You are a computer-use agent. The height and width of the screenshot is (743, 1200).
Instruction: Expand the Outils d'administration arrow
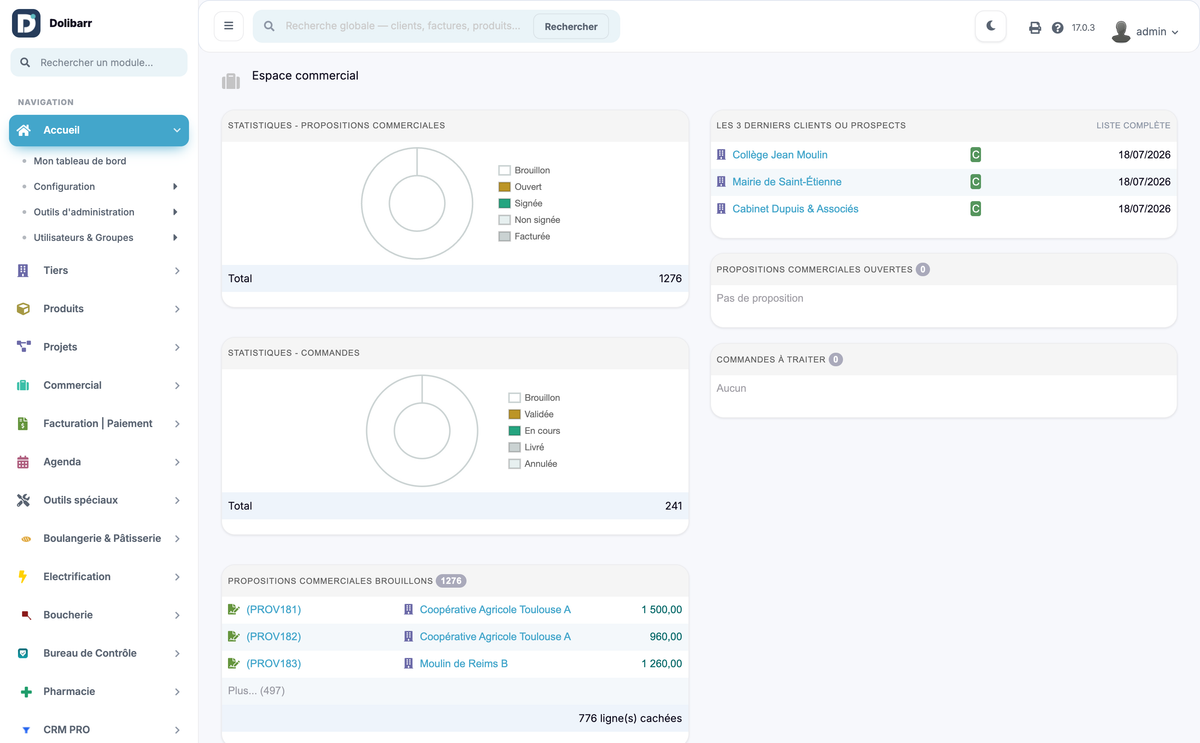tap(175, 212)
